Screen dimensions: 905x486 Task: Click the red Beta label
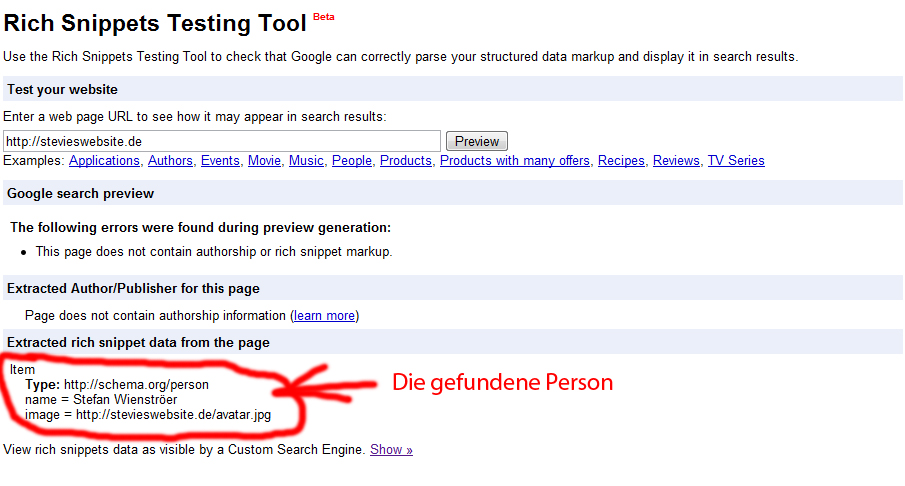tap(324, 17)
